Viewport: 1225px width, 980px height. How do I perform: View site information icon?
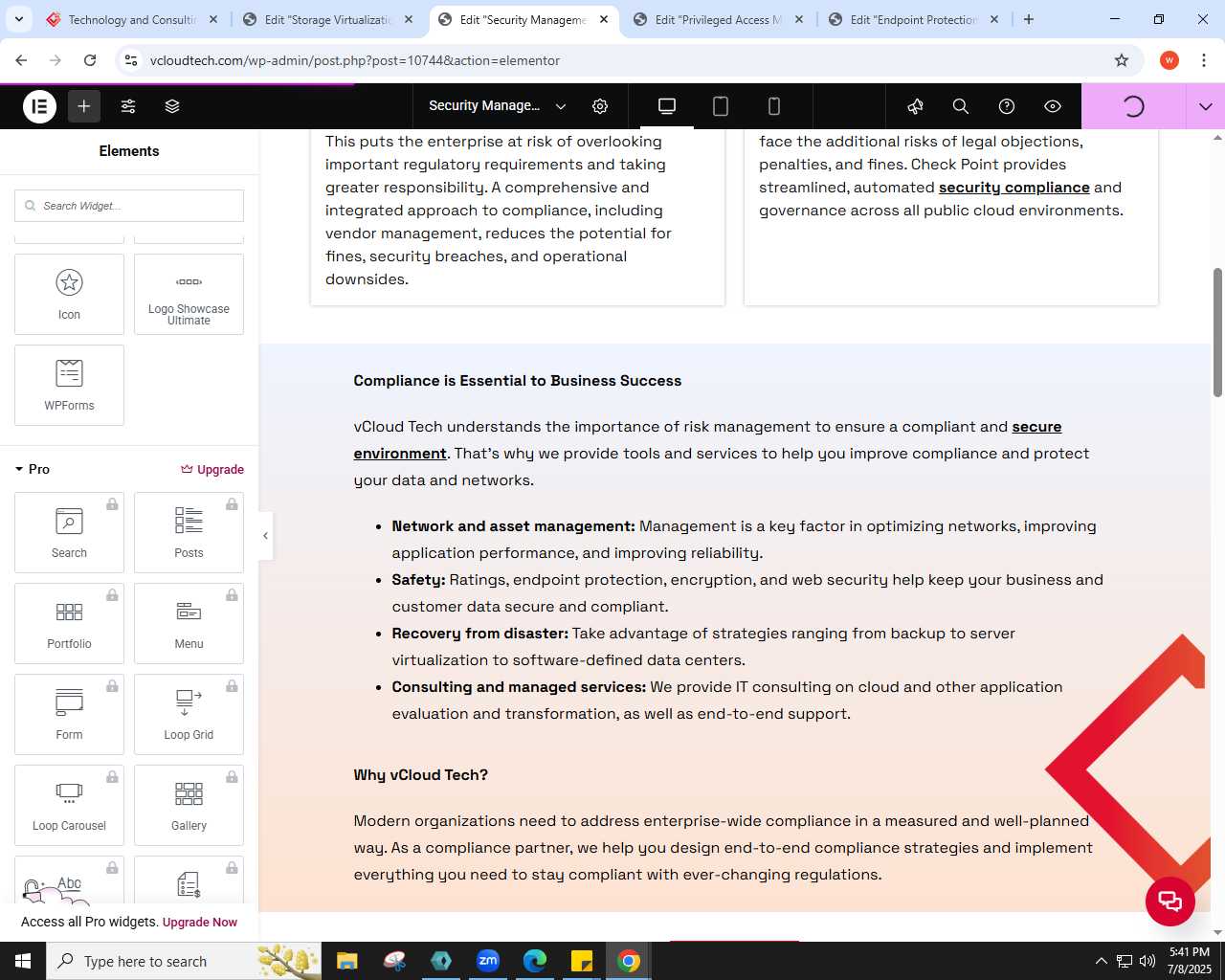(132, 60)
